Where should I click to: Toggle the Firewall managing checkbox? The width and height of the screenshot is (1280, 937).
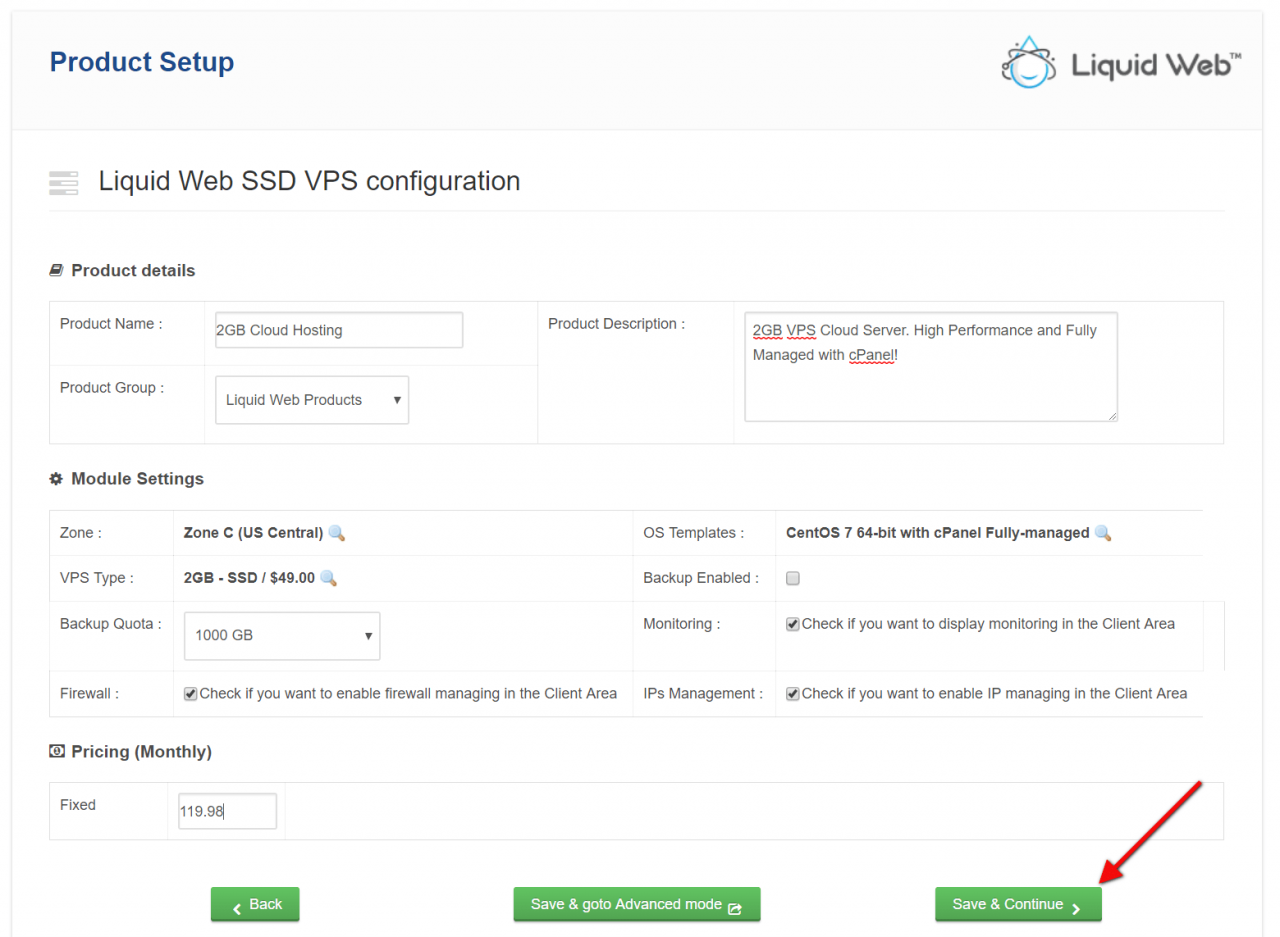coord(191,694)
